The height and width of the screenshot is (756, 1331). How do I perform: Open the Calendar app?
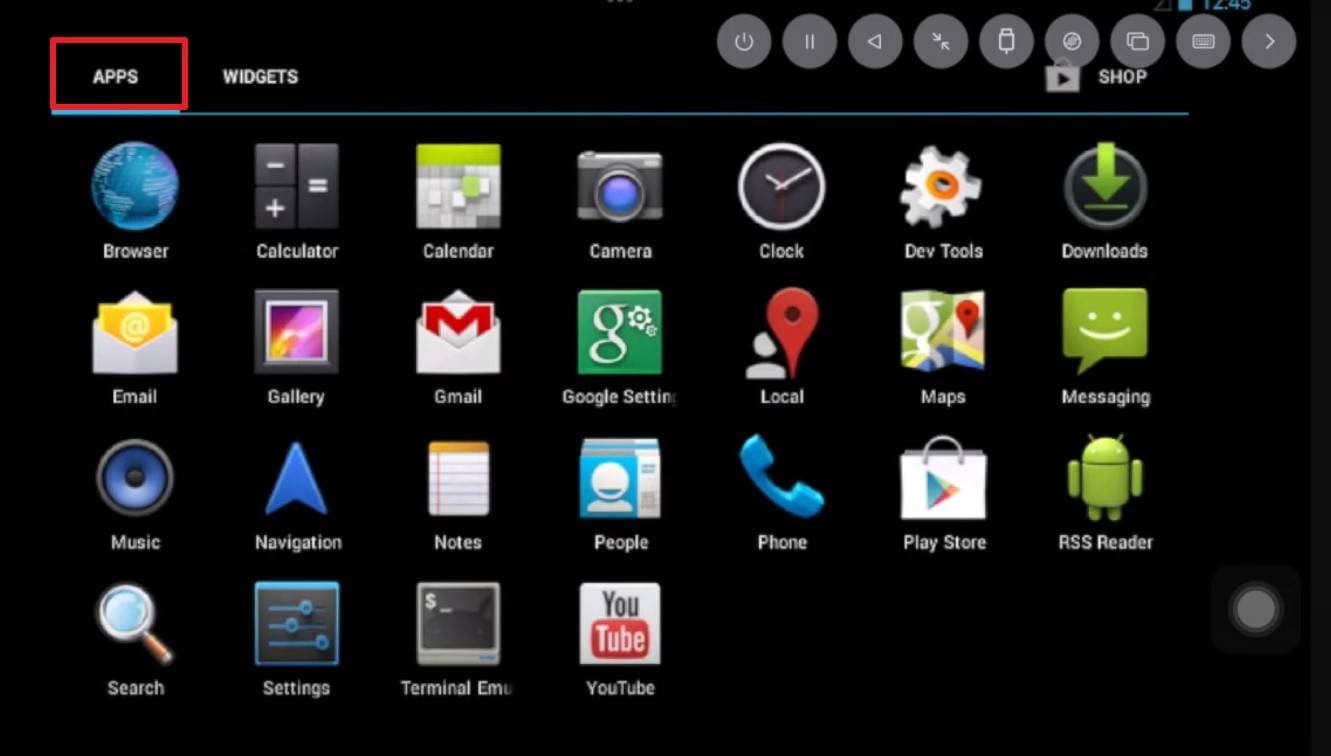pos(458,187)
